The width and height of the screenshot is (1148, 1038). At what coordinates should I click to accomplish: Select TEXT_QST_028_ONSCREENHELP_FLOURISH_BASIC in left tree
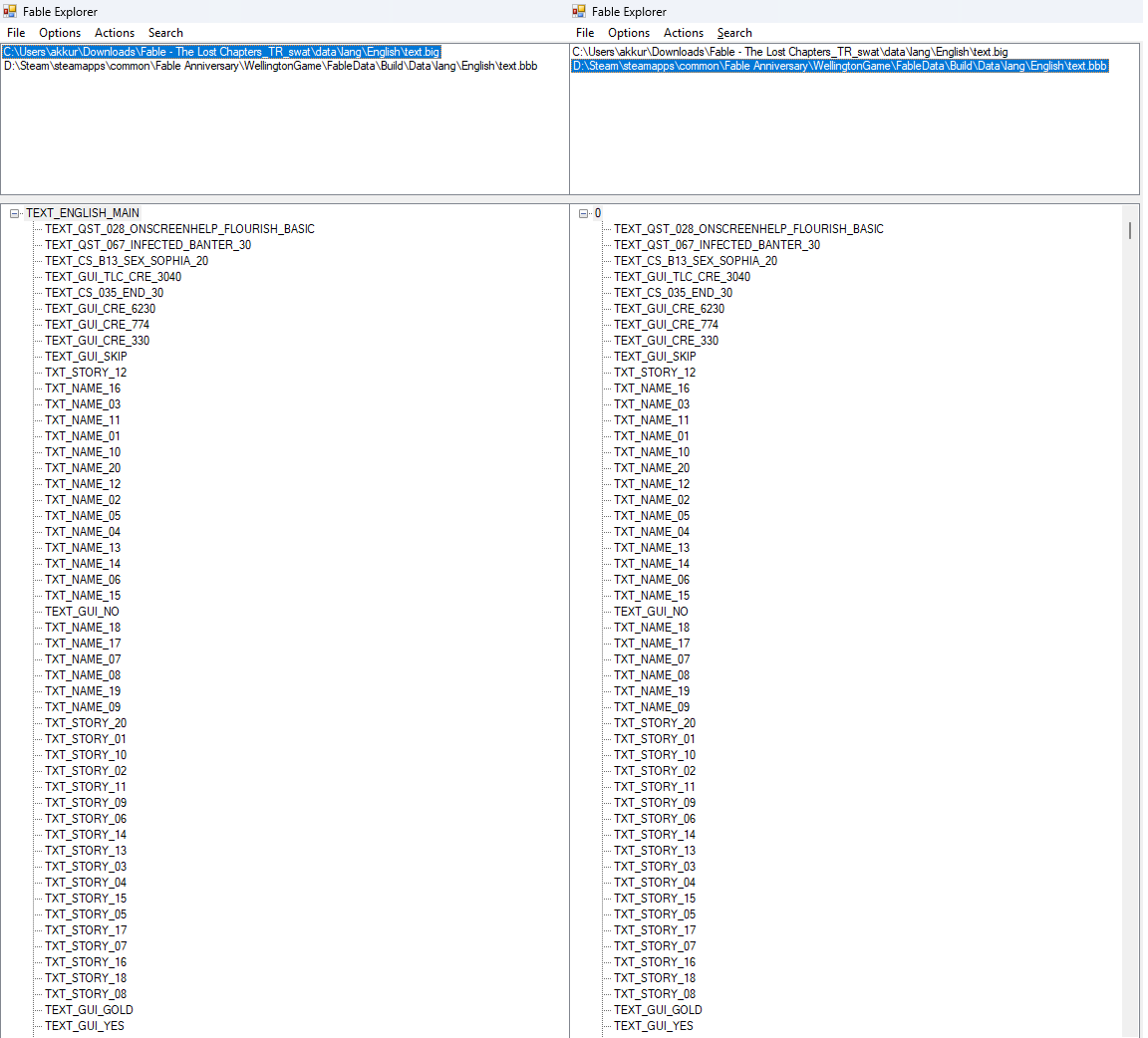[x=179, y=229]
